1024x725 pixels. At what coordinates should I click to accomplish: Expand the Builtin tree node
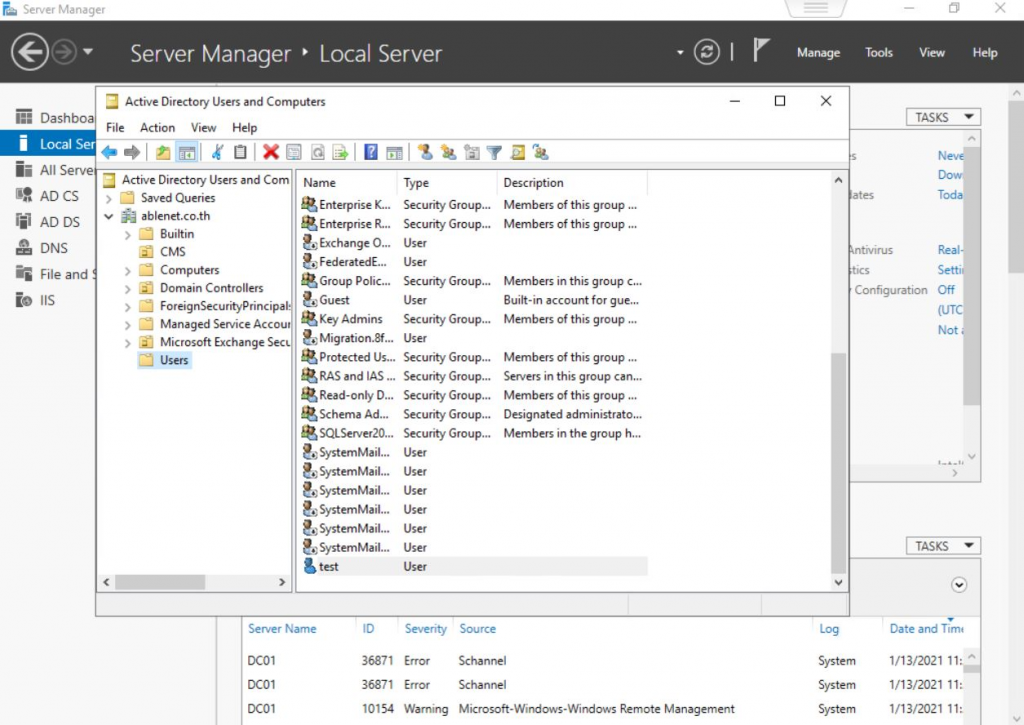pos(127,234)
